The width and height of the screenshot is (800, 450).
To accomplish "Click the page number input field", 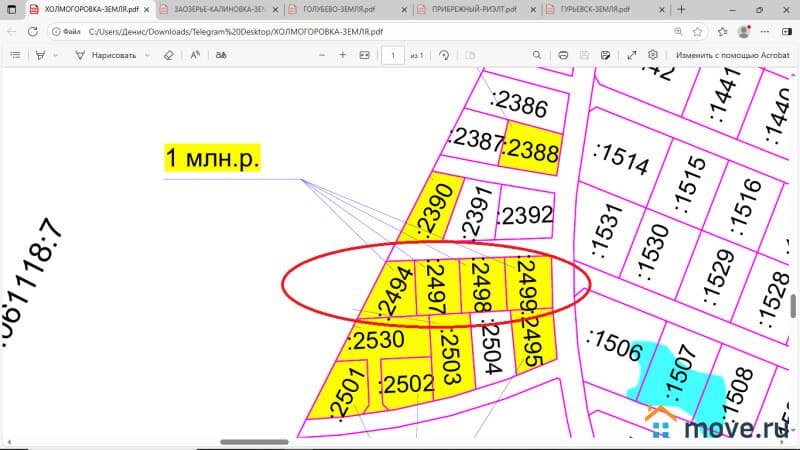I will [394, 55].
